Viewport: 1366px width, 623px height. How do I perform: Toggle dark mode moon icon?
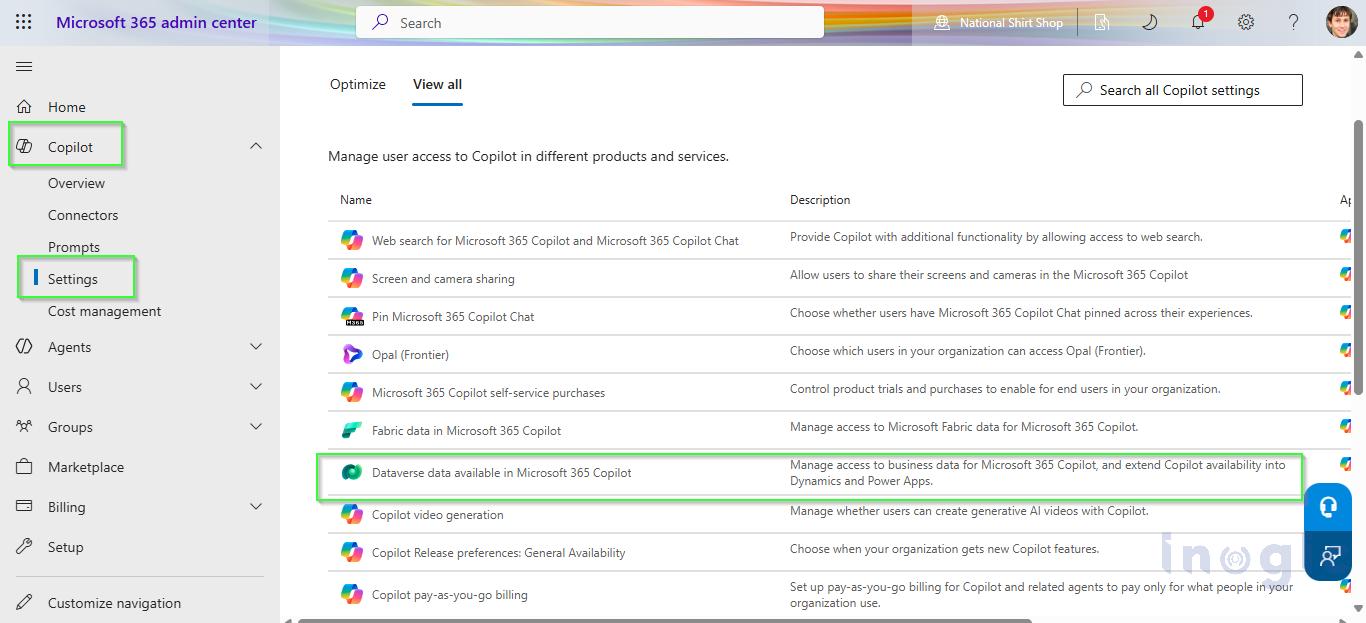[x=1150, y=22]
